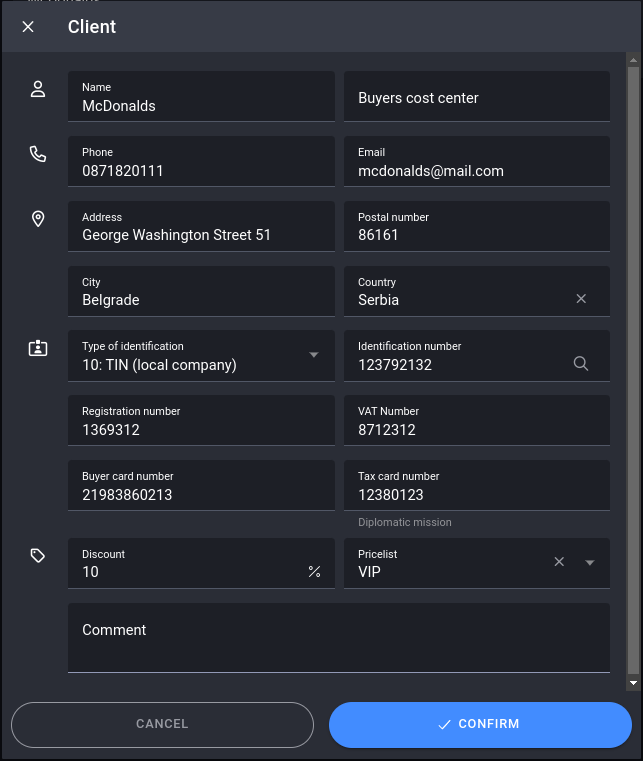Viewport: 643px width, 761px height.
Task: Clear the Pricelist selection with its X
Action: tap(559, 562)
